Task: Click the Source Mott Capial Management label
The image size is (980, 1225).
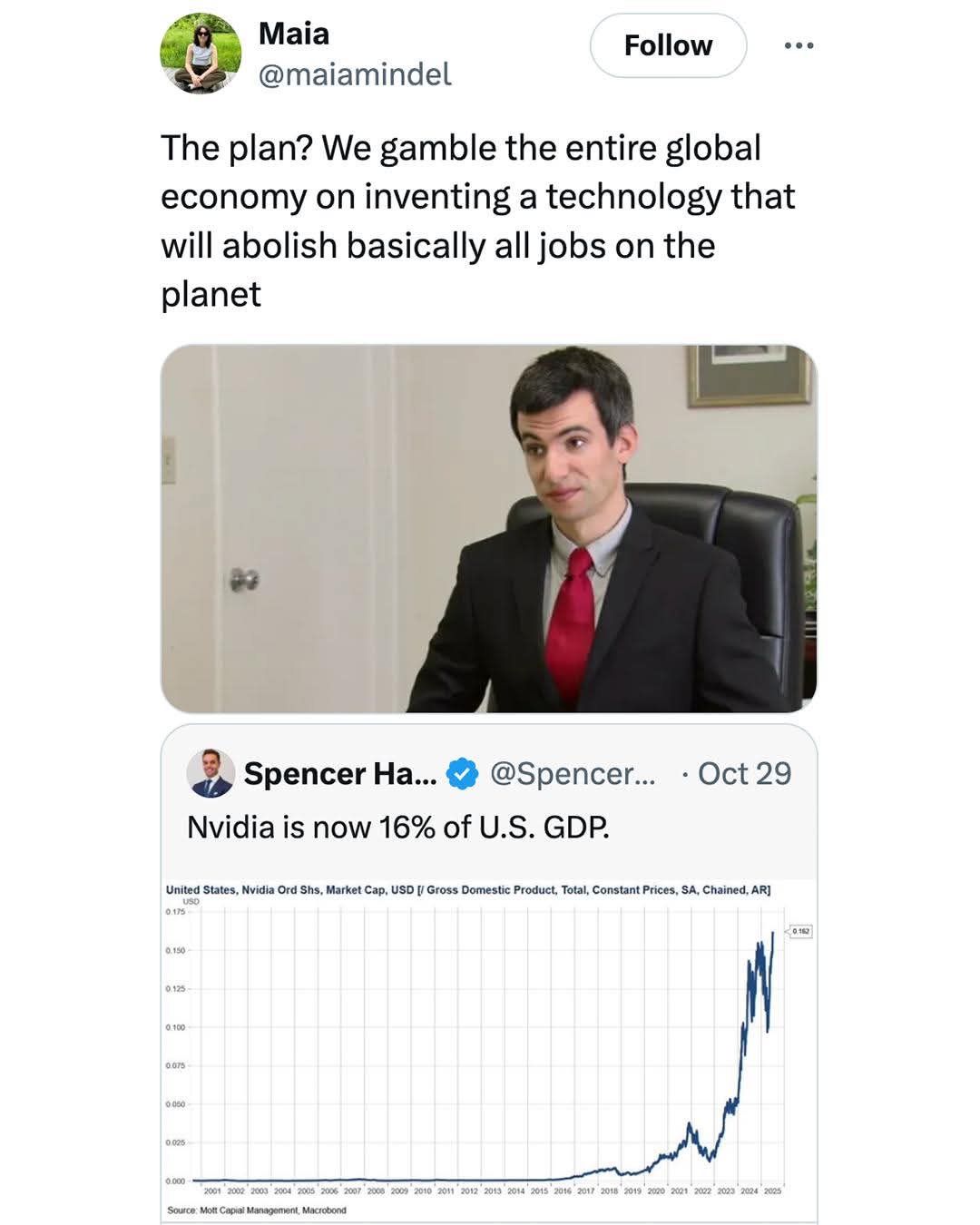Action: [x=257, y=1209]
